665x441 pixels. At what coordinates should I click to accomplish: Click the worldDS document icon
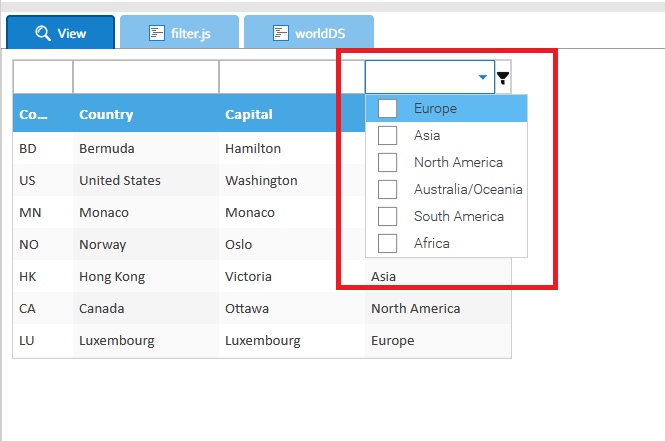280,33
